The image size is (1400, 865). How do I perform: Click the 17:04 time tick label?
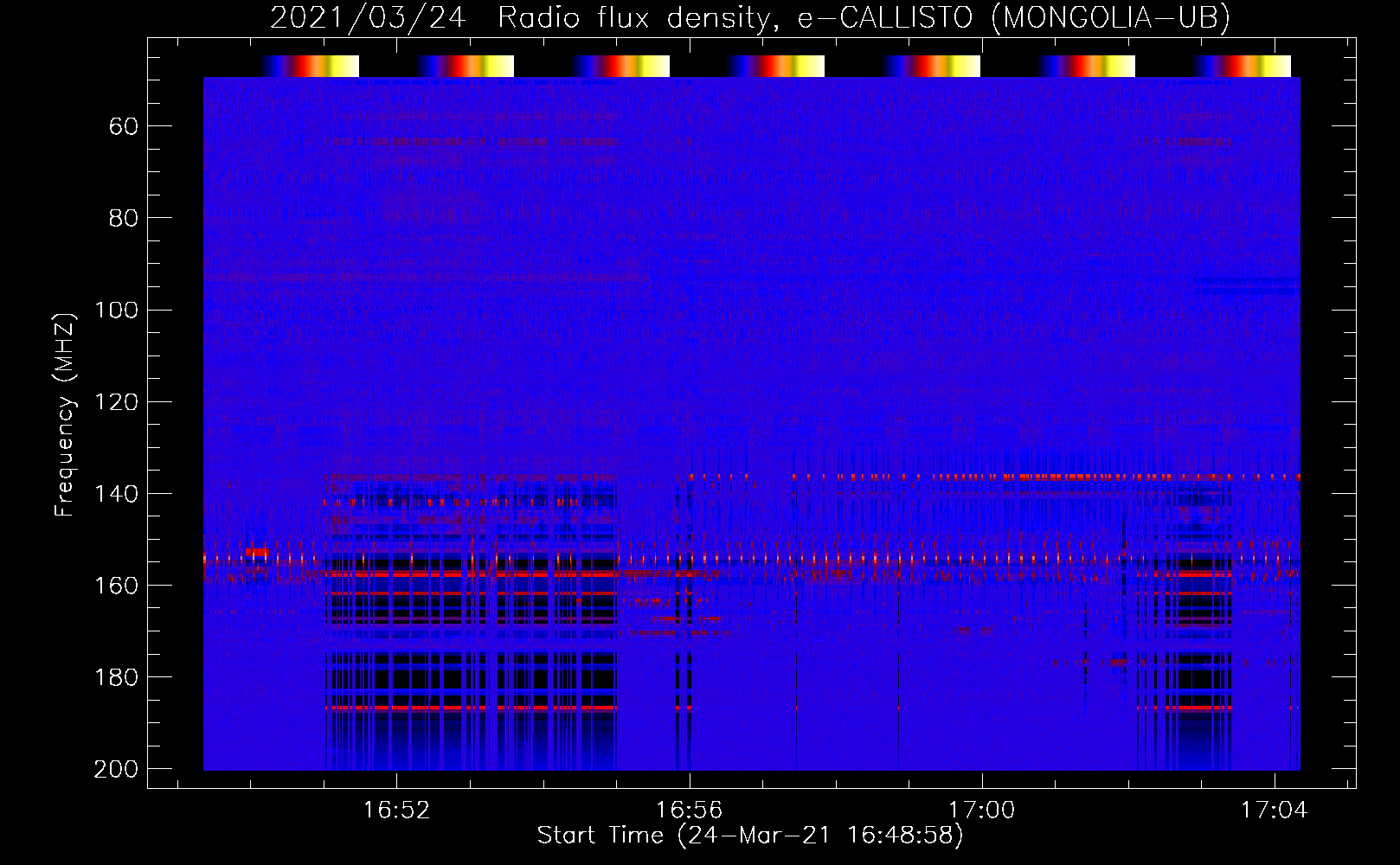click(1274, 811)
